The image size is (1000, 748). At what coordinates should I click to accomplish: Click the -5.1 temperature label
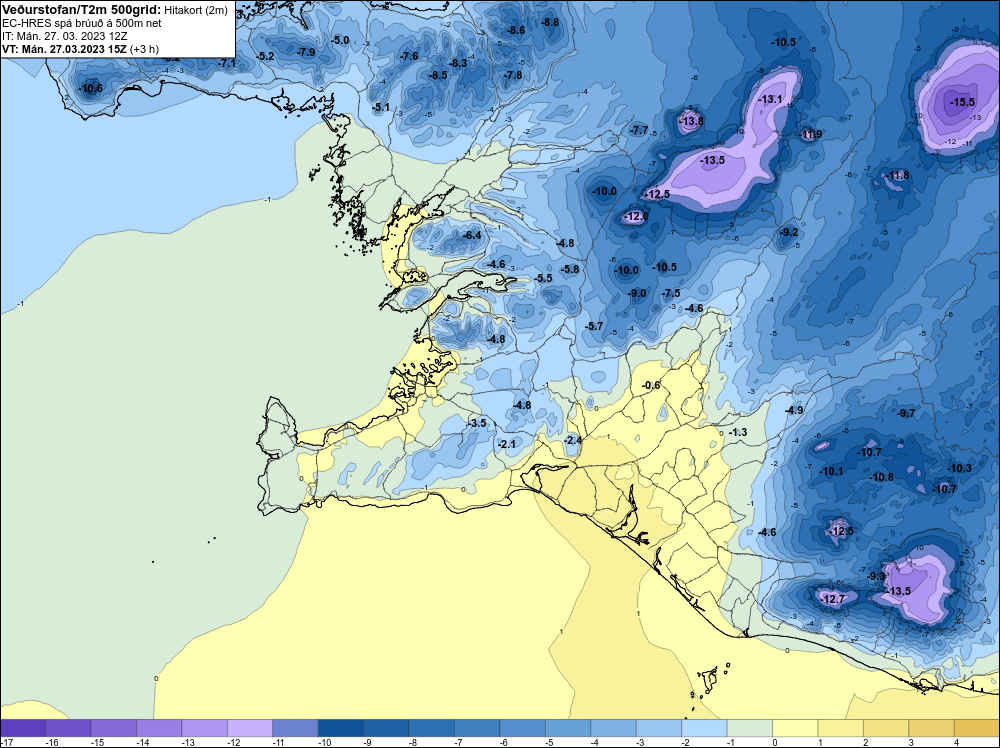[381, 107]
